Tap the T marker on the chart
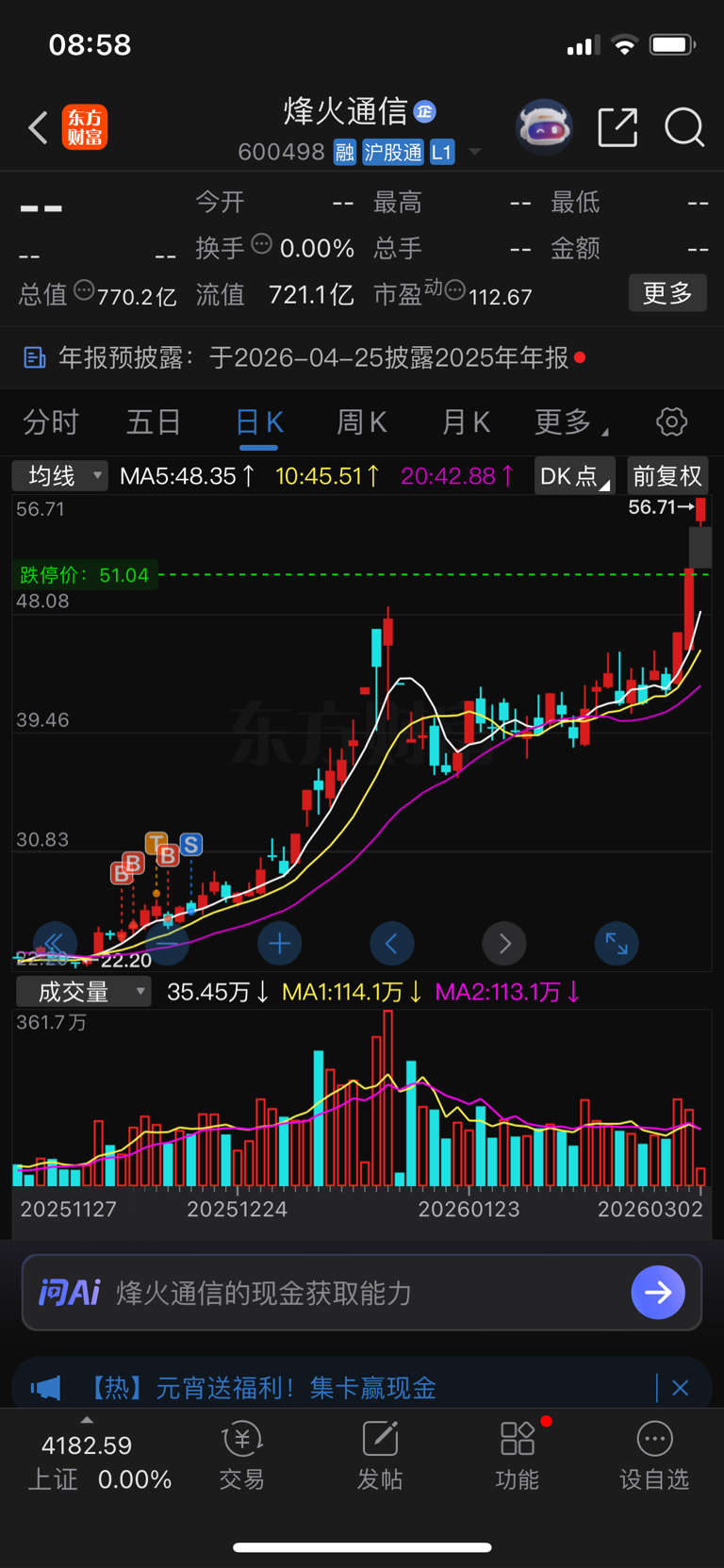 point(156,841)
